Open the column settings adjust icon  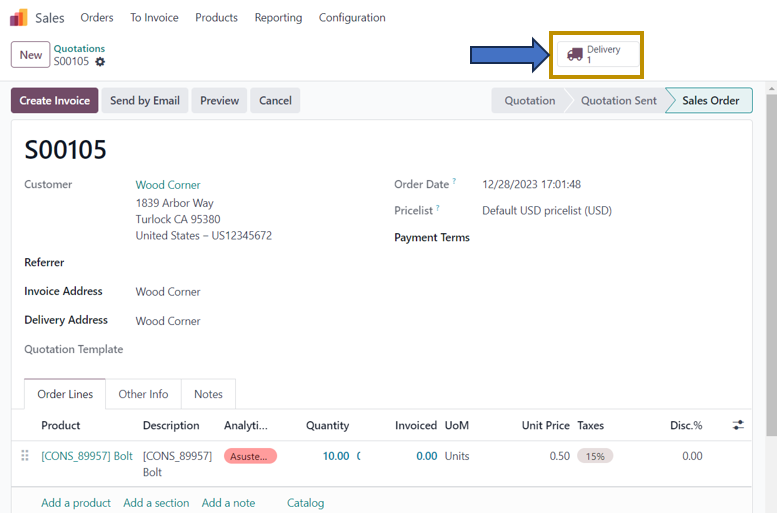point(738,425)
